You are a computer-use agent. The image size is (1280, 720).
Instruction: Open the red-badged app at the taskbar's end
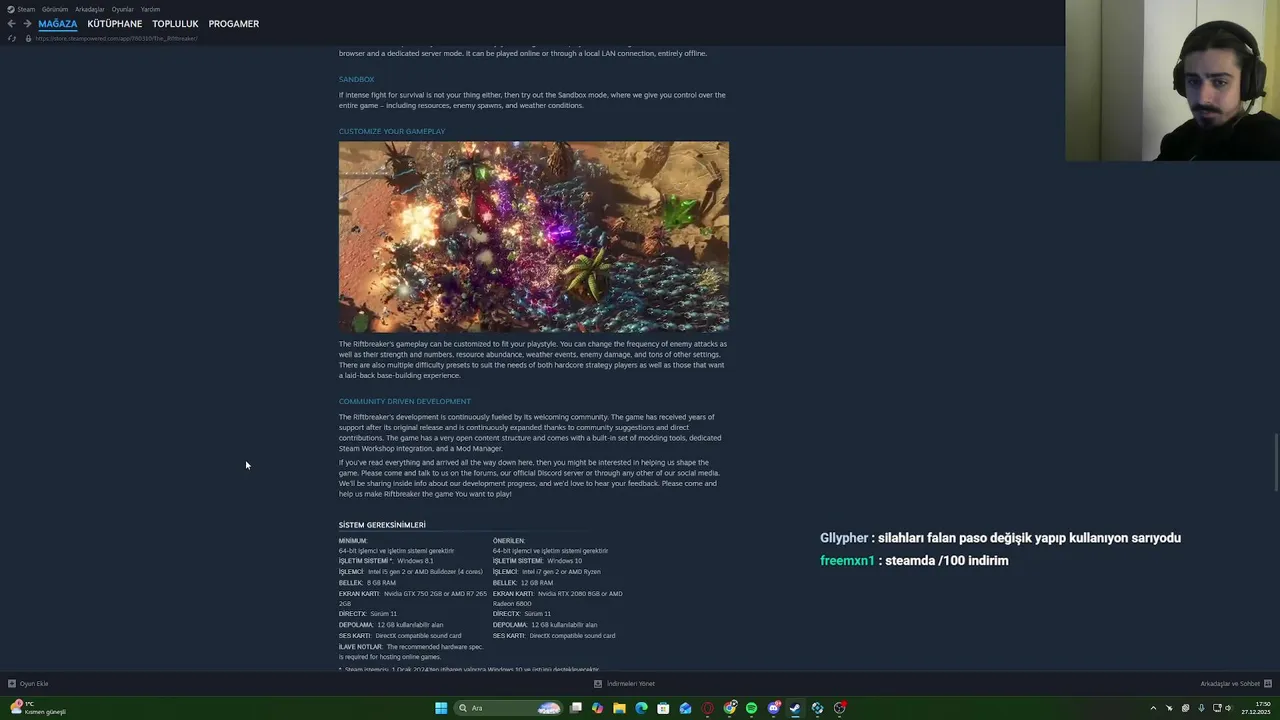[x=840, y=708]
